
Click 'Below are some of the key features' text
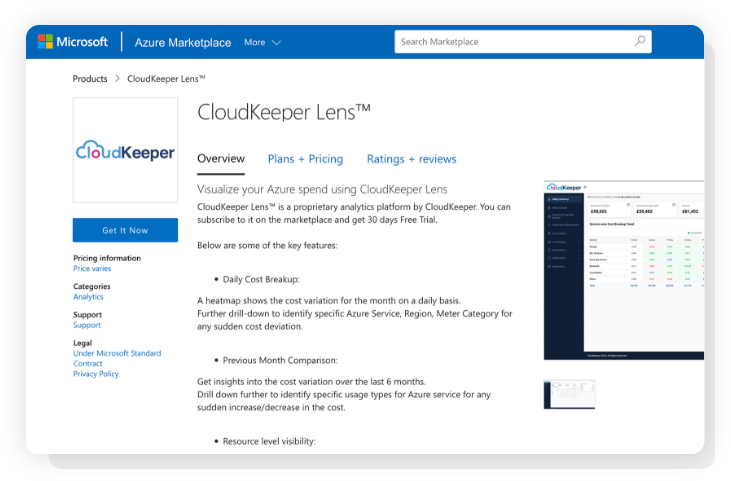point(267,246)
